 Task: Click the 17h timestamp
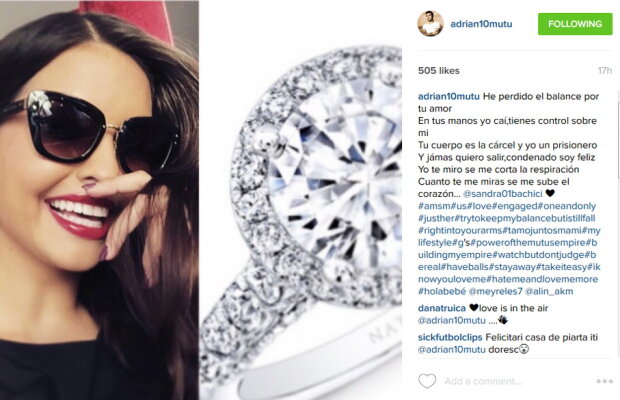[605, 71]
